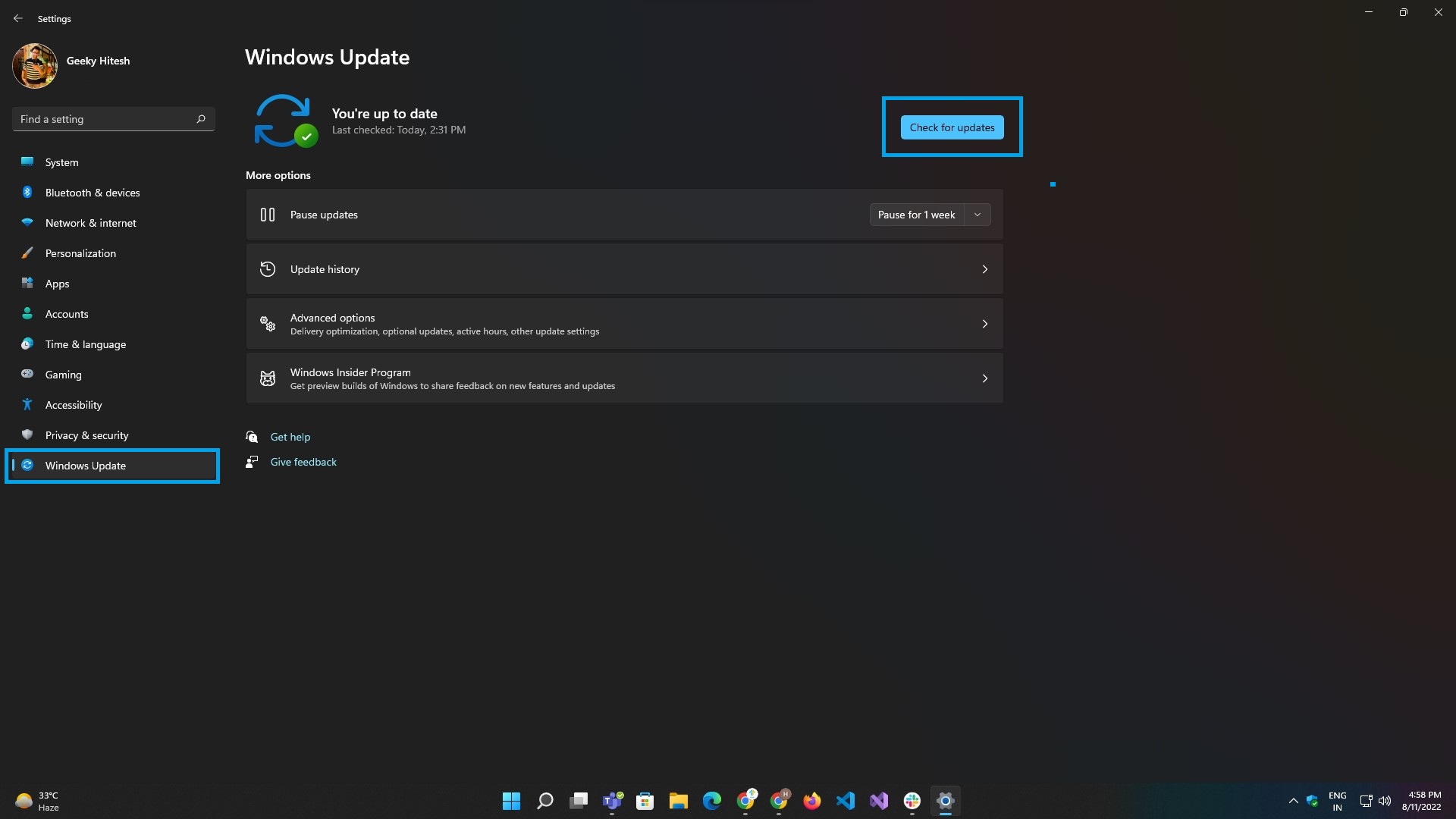Click the Check for updates button
The width and height of the screenshot is (1456, 819).
[952, 127]
